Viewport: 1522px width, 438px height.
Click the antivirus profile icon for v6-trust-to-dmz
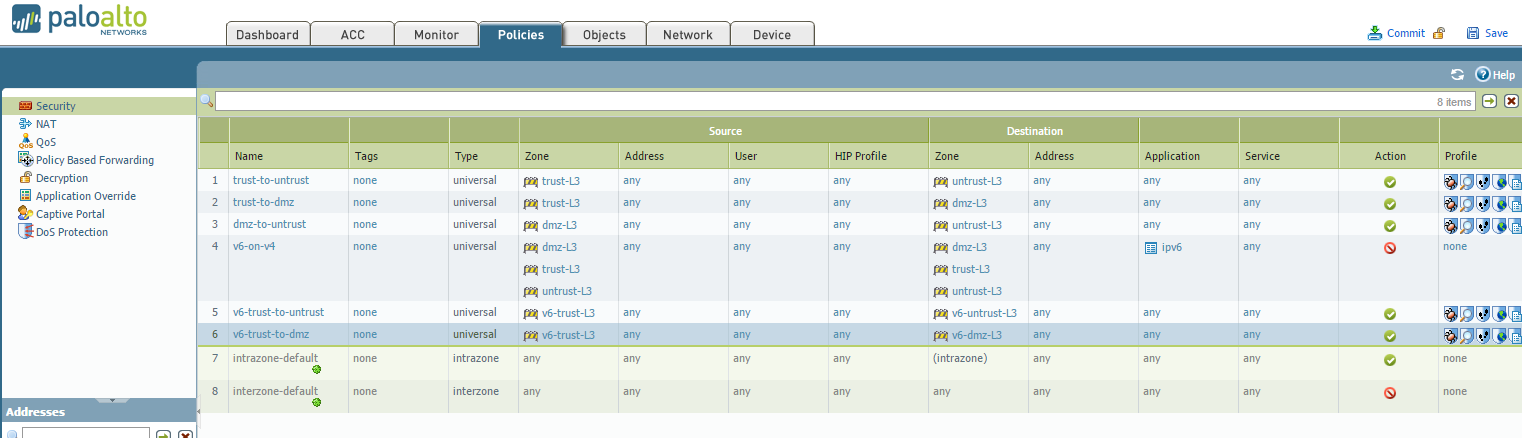coord(1451,336)
